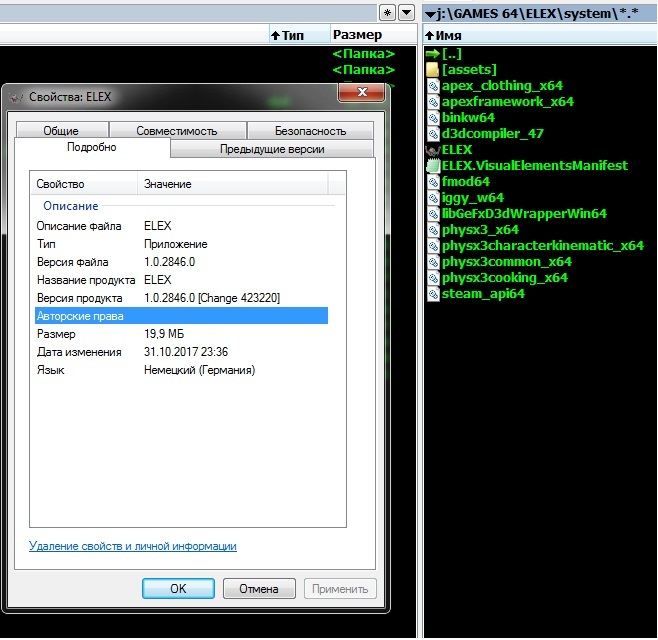Open the history dropdown arrow in left panel
The image size is (658, 640).
(x=406, y=13)
